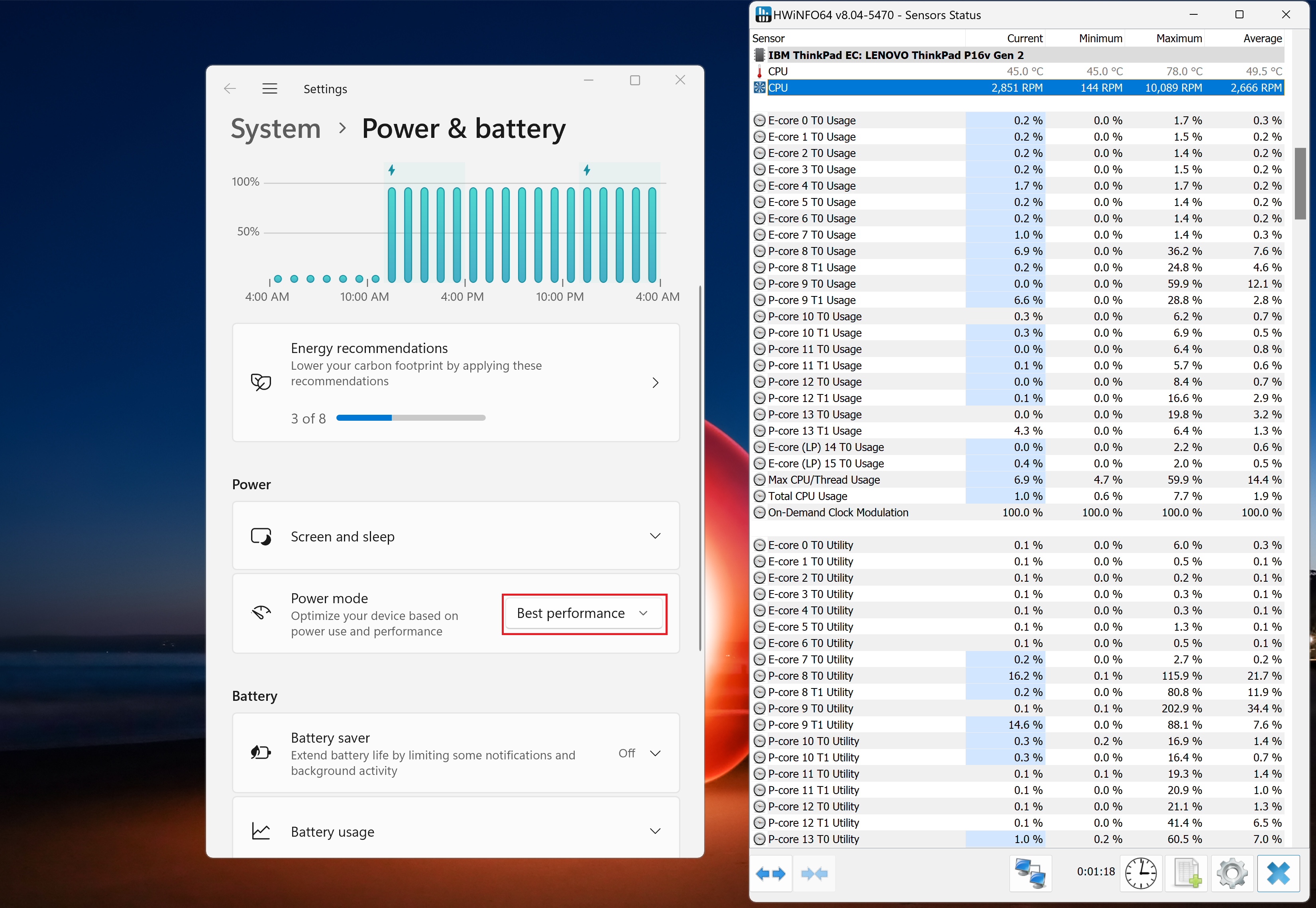Click the outward arrows column-expand icon

[x=771, y=874]
